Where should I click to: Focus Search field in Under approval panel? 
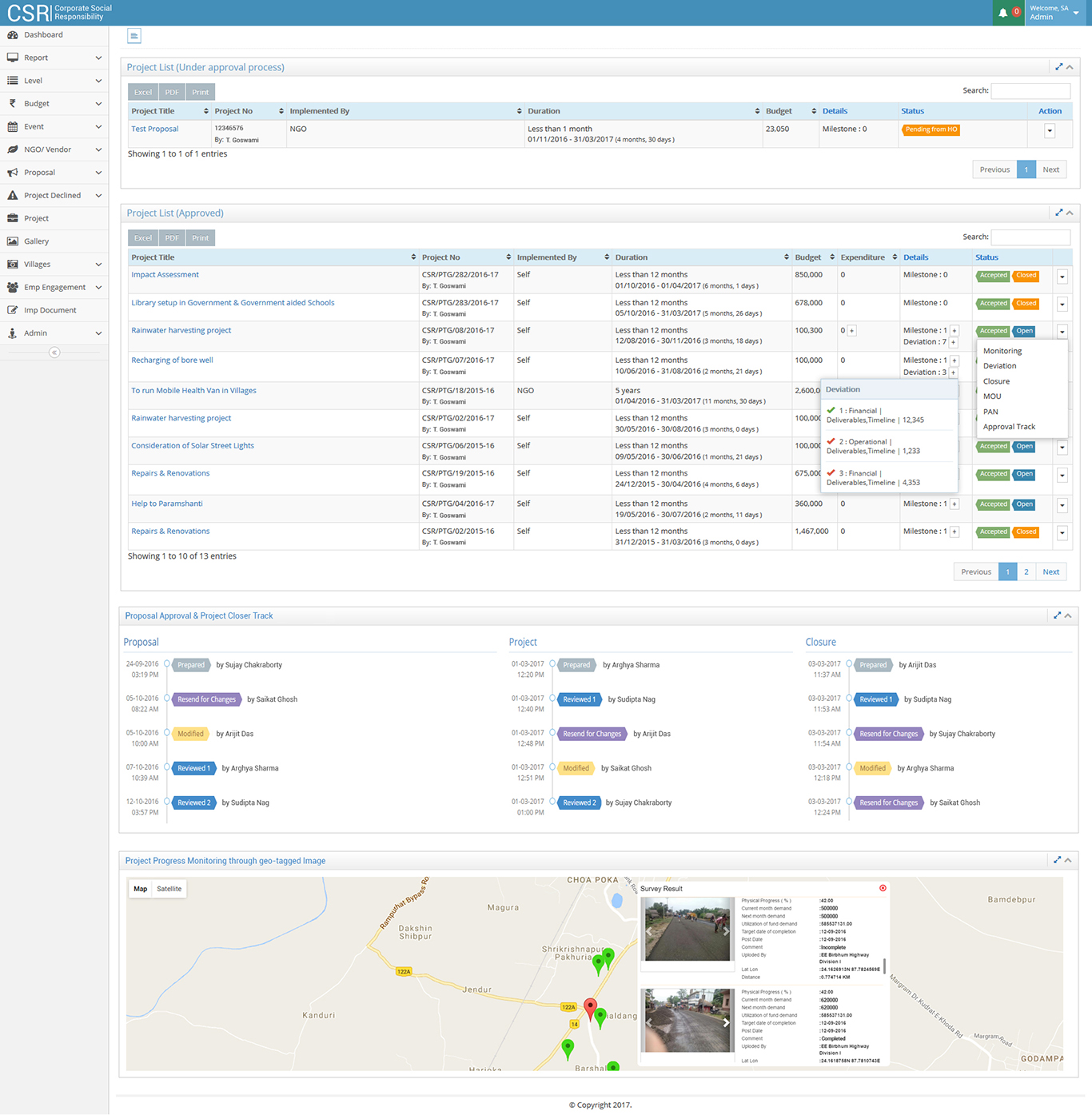(x=1030, y=91)
